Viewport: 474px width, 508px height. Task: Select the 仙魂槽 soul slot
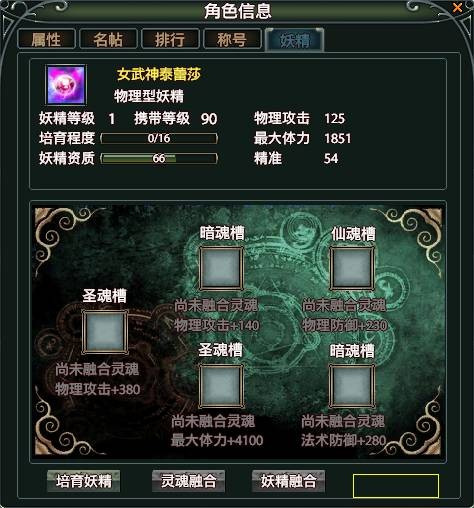(x=352, y=268)
